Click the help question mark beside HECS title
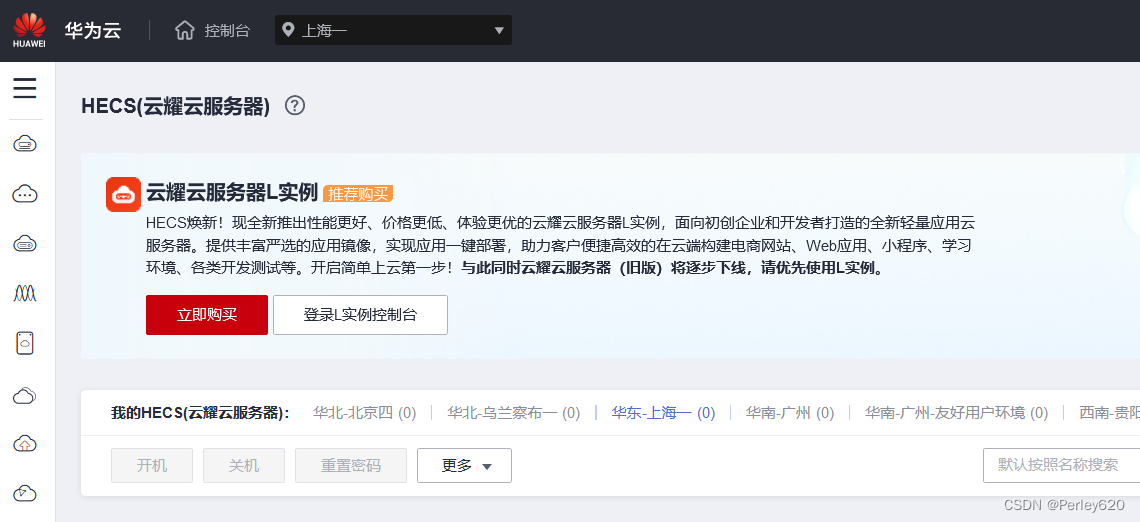Image resolution: width=1140 pixels, height=522 pixels. 295,106
